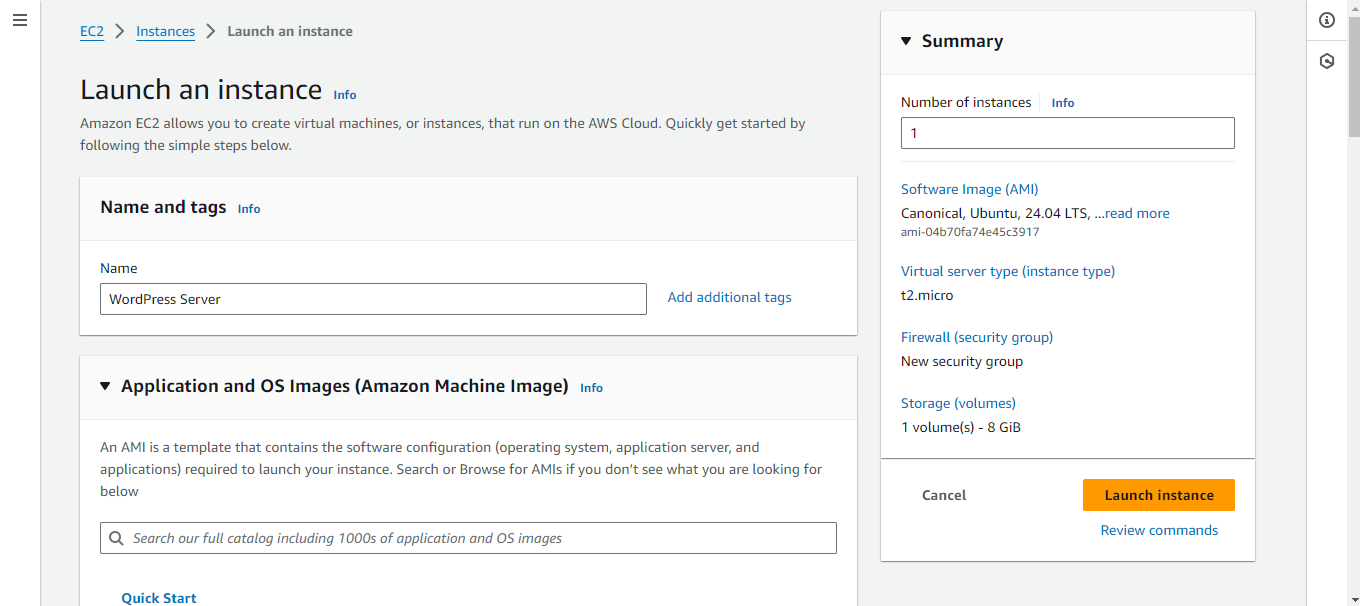Click the info panel icon in right sidebar
The image size is (1360, 606).
(x=1327, y=20)
